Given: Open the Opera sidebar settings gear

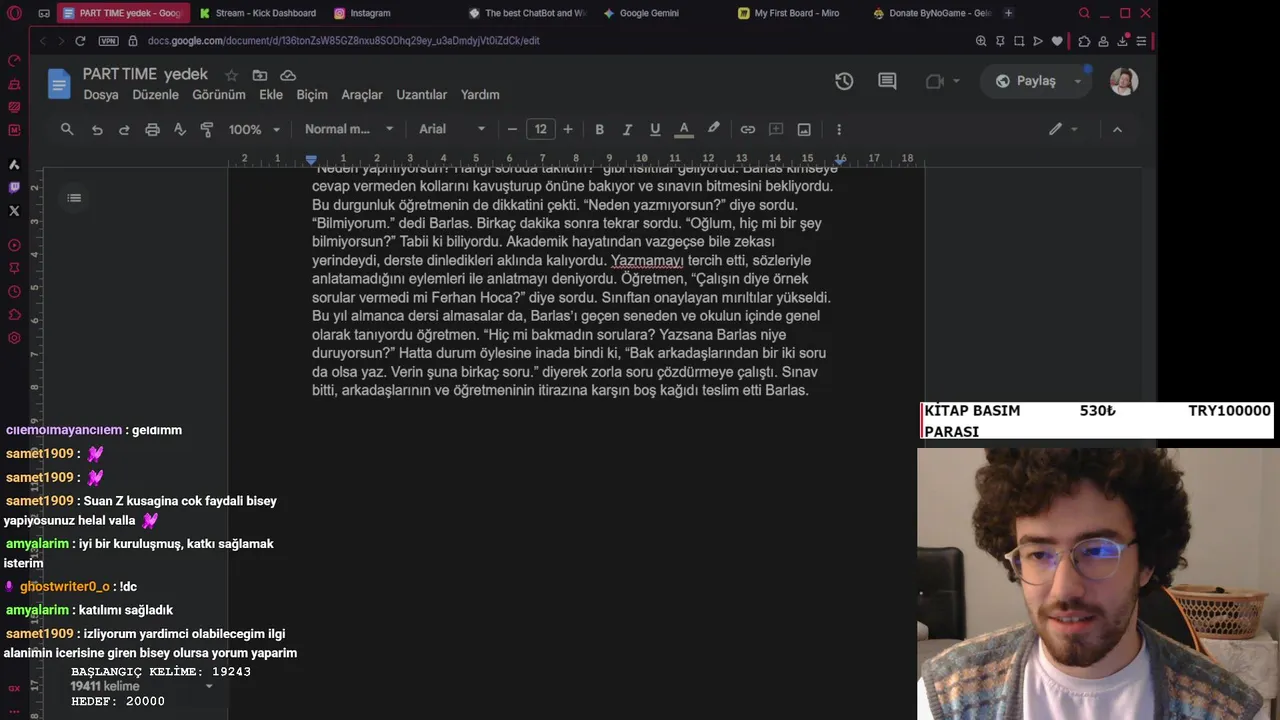Looking at the screenshot, I should [14, 338].
